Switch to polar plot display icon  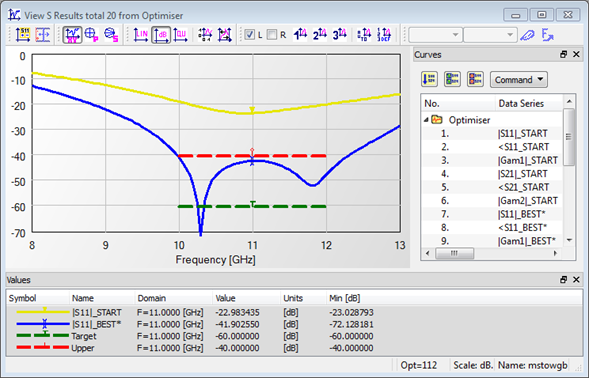pos(91,35)
